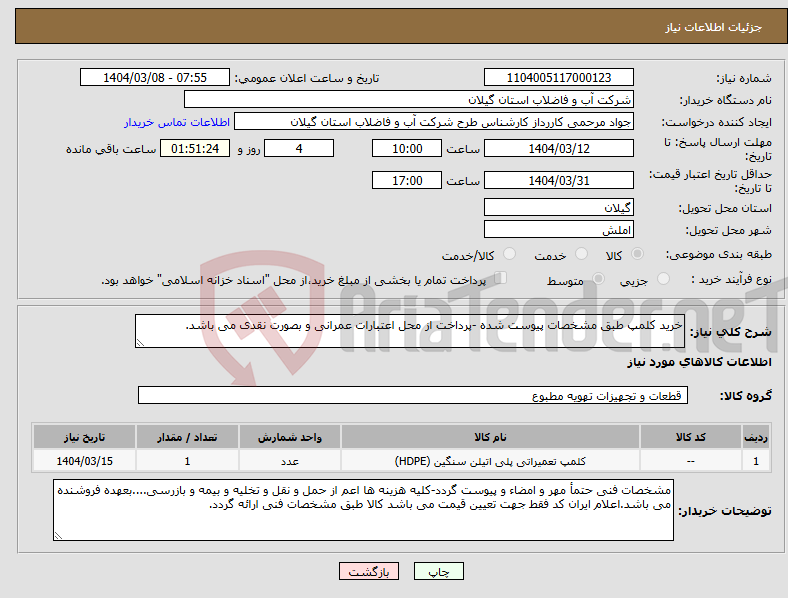The image size is (788, 598).
Task: Select the کالا radio button
Action: [x=637, y=254]
